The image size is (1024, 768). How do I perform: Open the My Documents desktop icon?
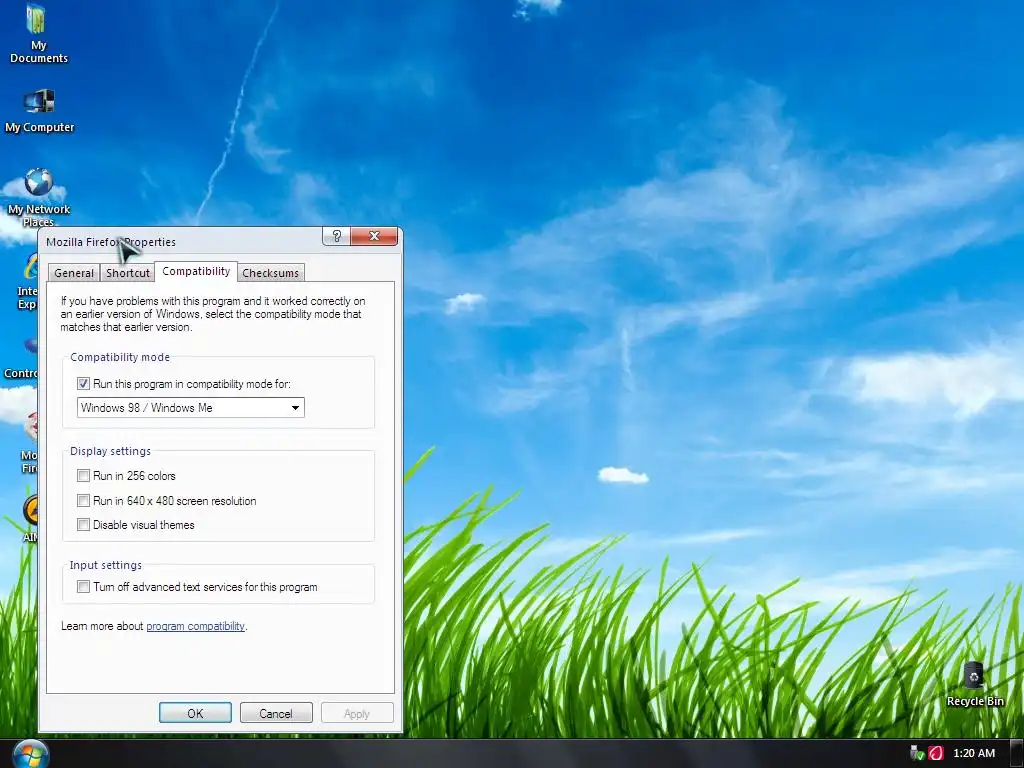tap(38, 34)
